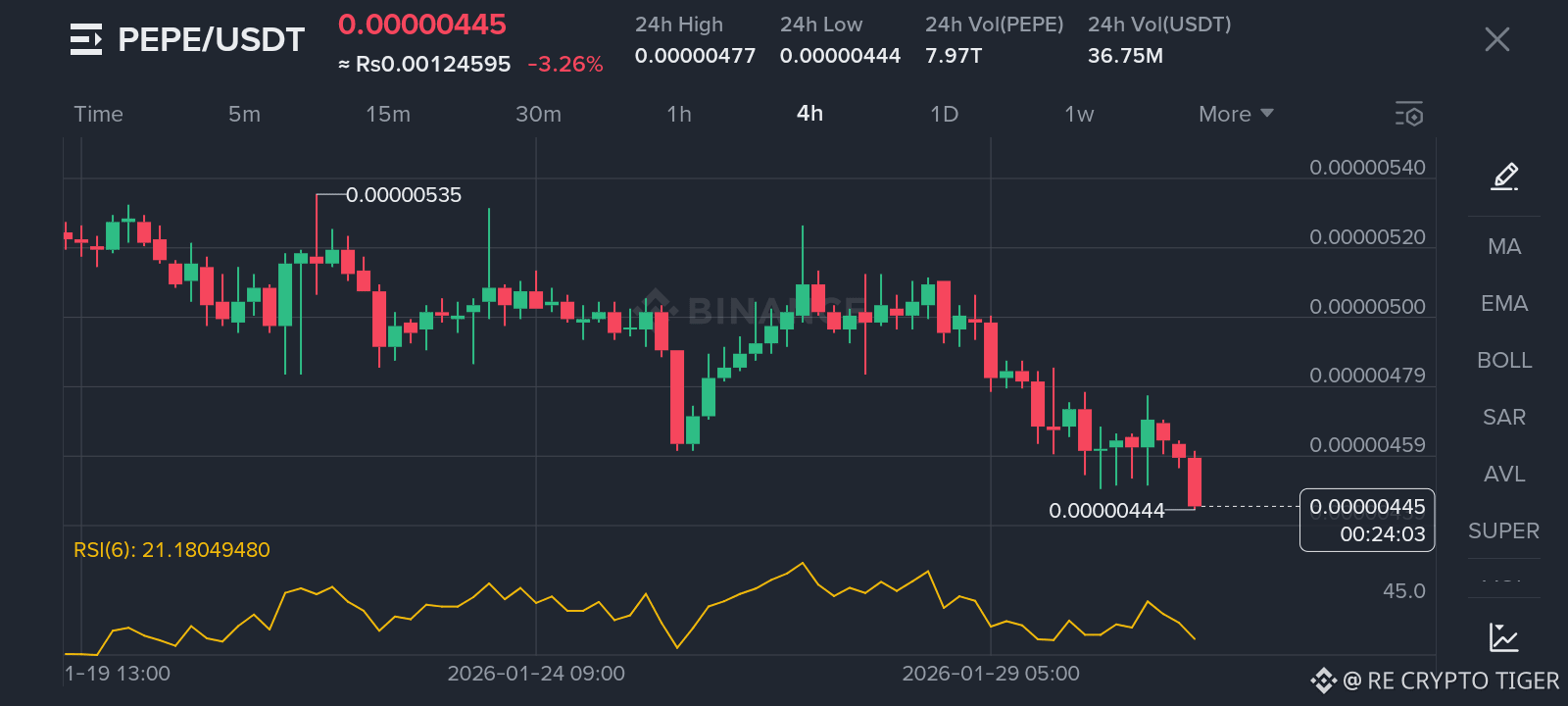The image size is (1568, 706).
Task: Enable the SAR indicator
Action: click(x=1504, y=418)
